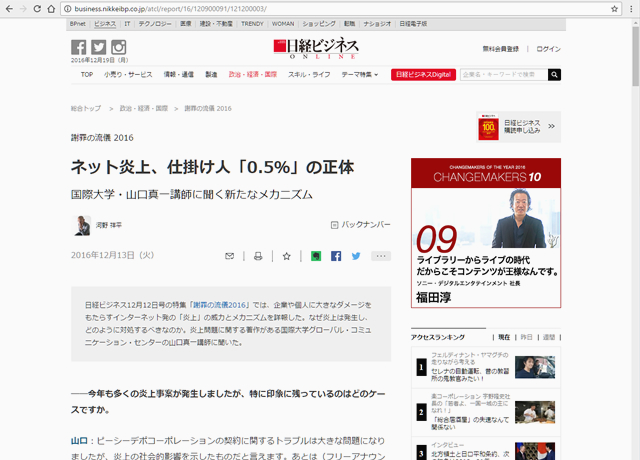Open the Changemakers 10 福田淳 banner
The width and height of the screenshot is (640, 460).
[485, 233]
